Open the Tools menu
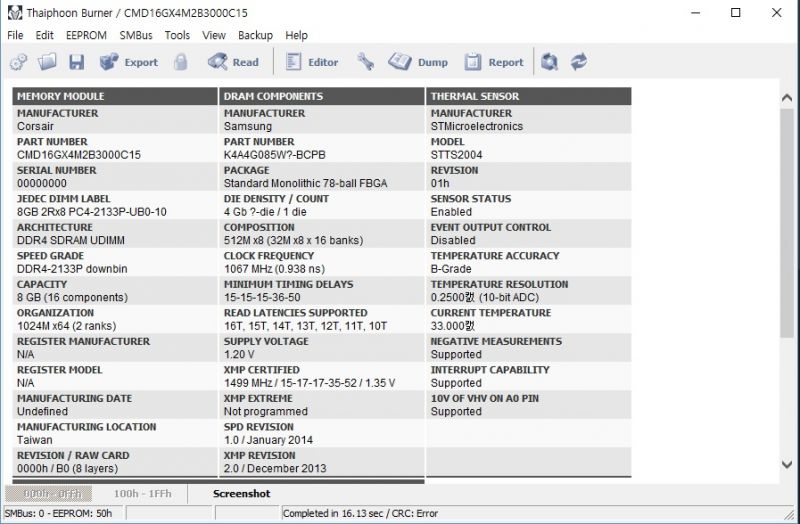 177,35
